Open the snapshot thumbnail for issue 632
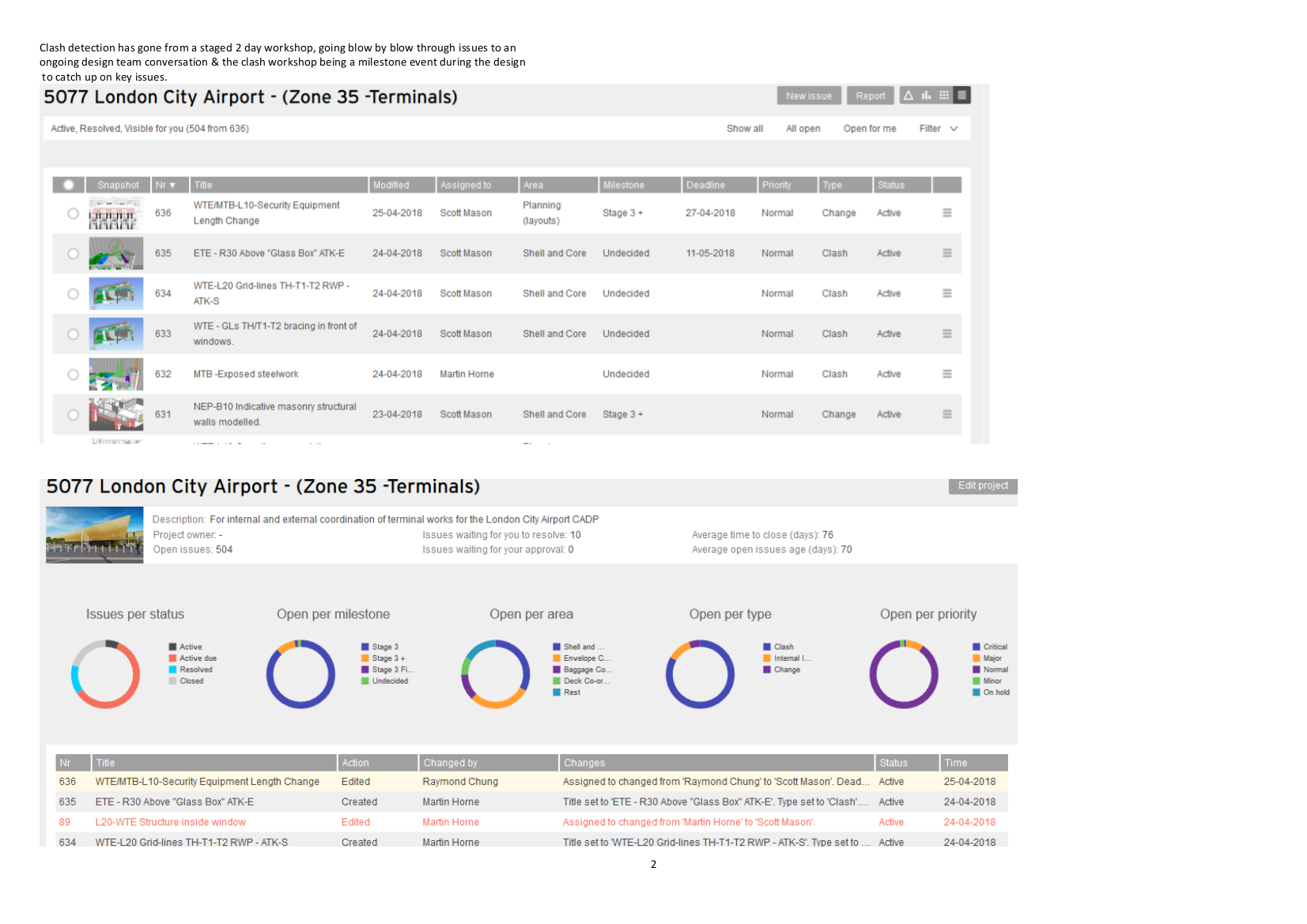The width and height of the screenshot is (1307, 924). click(116, 375)
